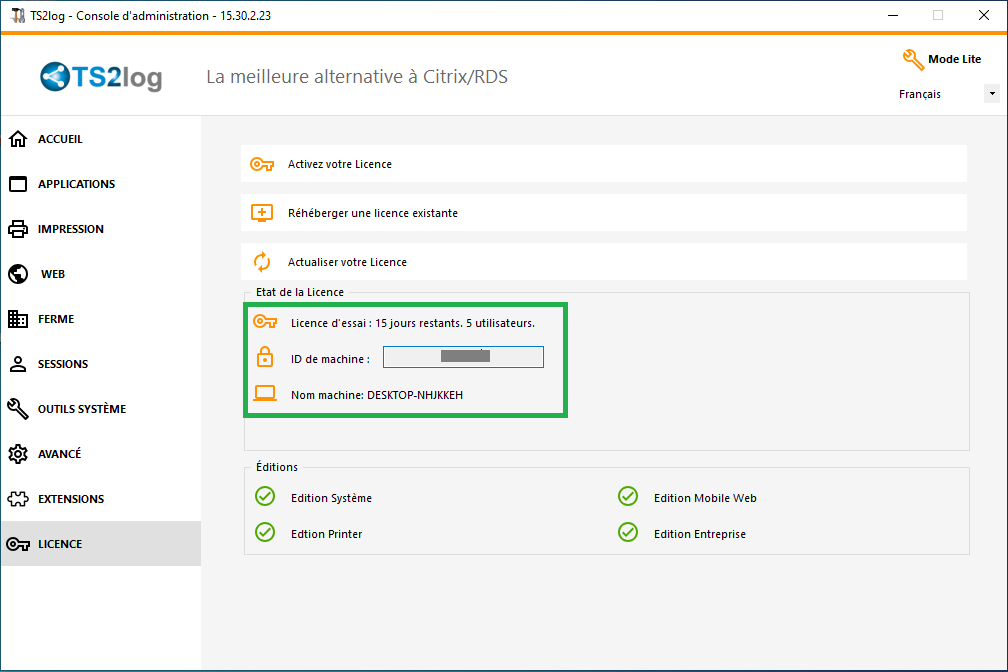This screenshot has width=1008, height=672.
Task: Click the building icon beside FERME
Action: pyautogui.click(x=18, y=319)
